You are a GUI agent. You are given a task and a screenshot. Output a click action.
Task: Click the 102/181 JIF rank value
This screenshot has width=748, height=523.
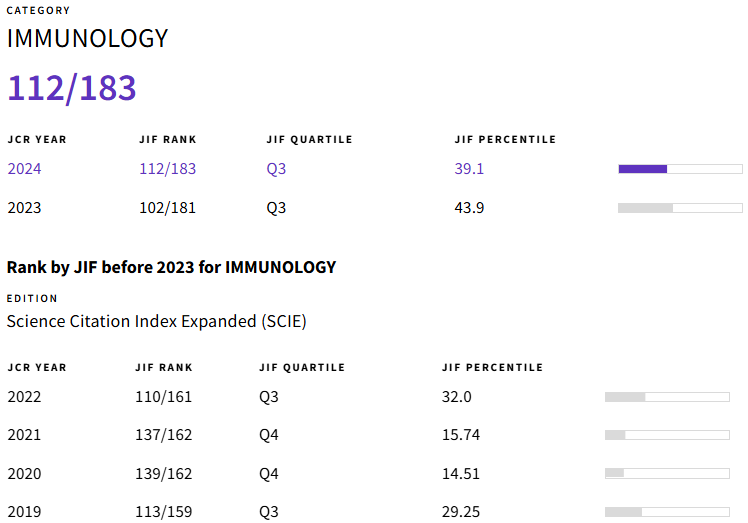coord(167,208)
